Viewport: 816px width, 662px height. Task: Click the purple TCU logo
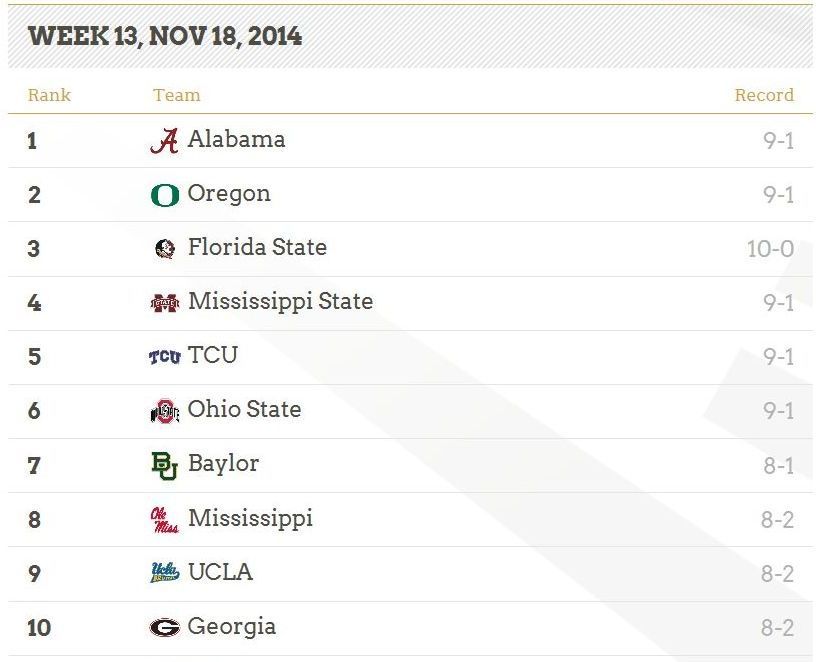click(x=165, y=357)
